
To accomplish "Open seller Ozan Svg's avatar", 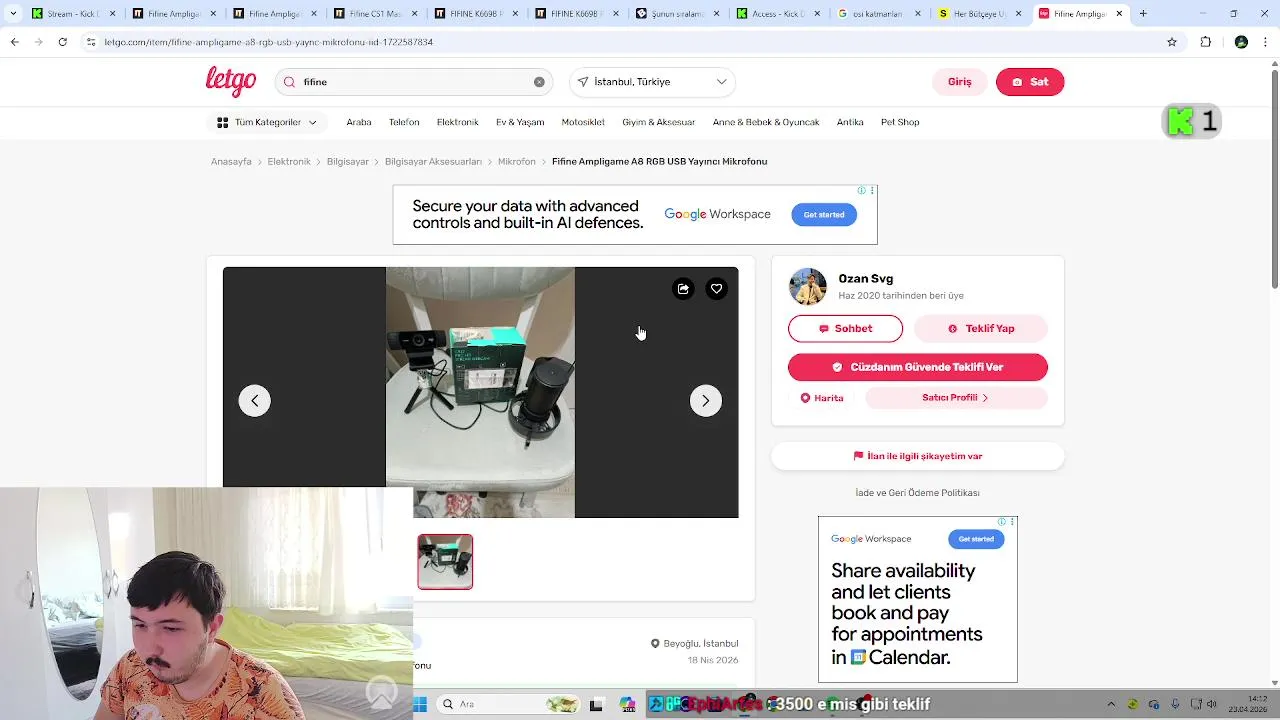I will [x=808, y=287].
